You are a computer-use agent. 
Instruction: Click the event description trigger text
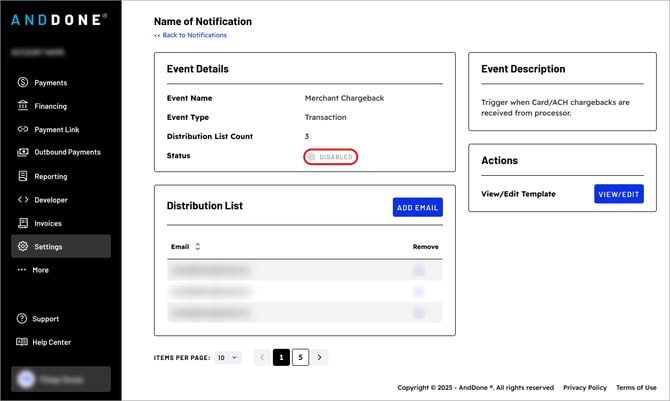coord(555,107)
